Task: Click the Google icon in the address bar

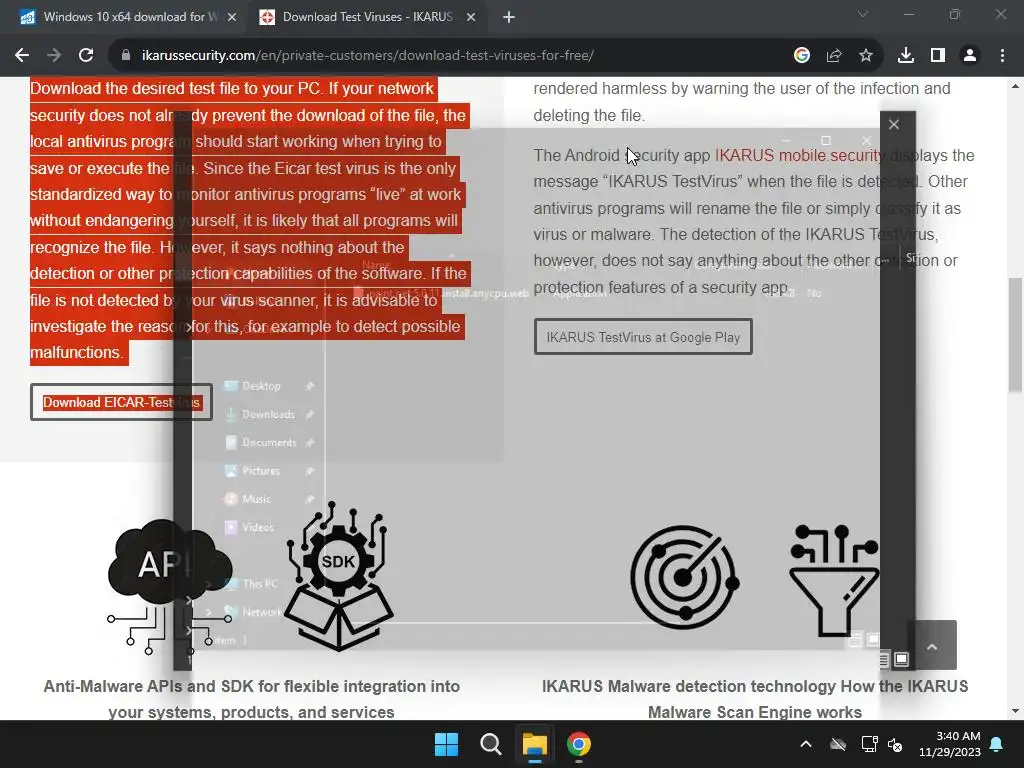Action: coord(802,56)
